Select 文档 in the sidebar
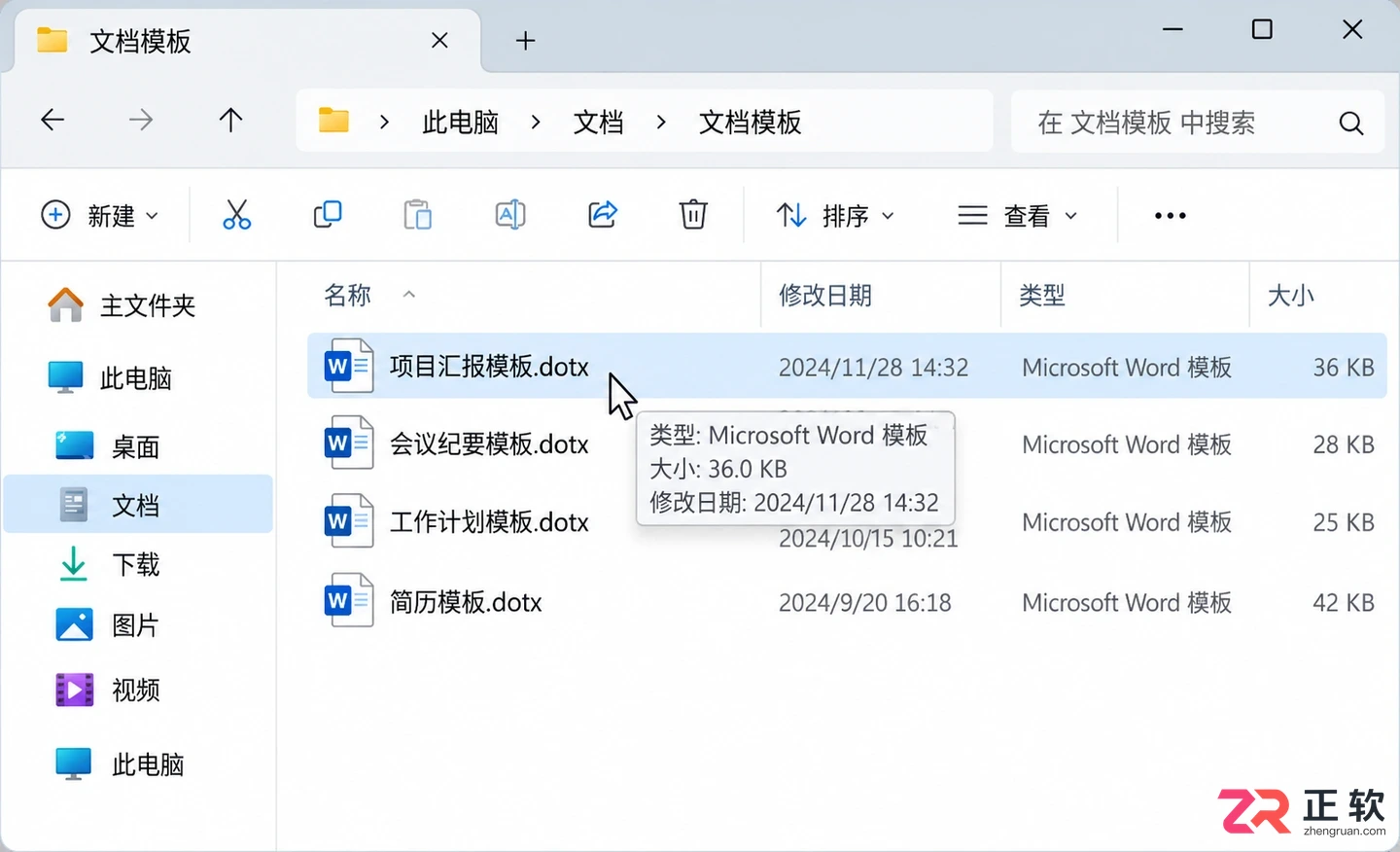Screen dimensions: 1400x852 (x=138, y=504)
